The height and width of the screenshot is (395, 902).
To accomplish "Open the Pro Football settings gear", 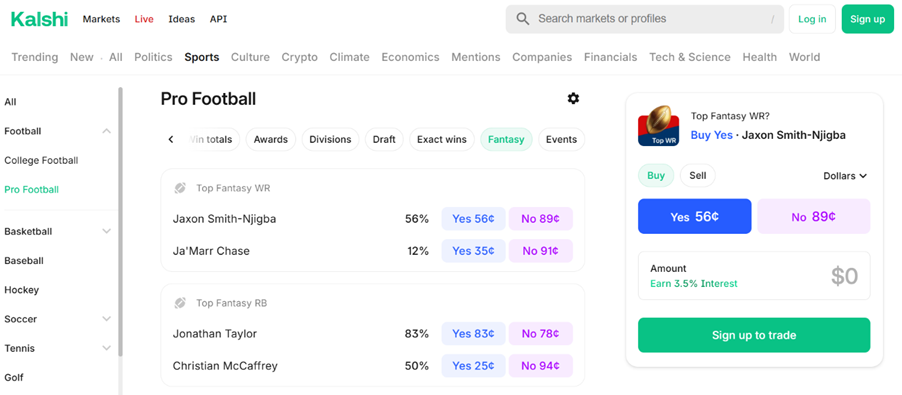I will click(573, 98).
